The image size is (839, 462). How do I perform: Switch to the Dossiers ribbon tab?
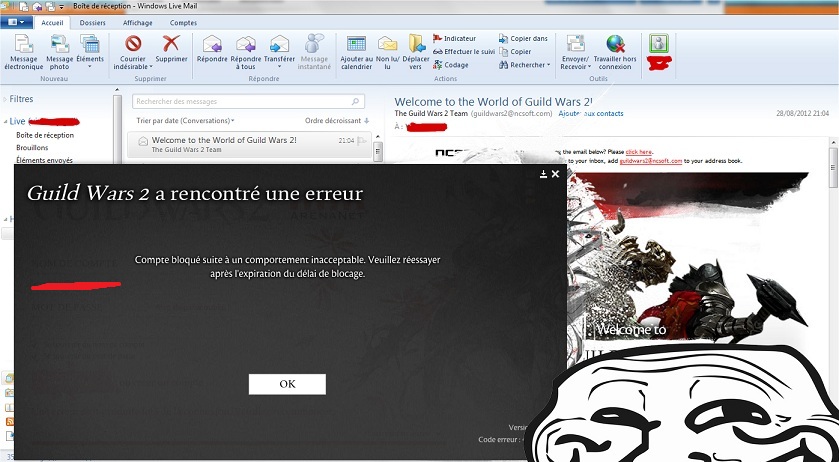[x=92, y=21]
